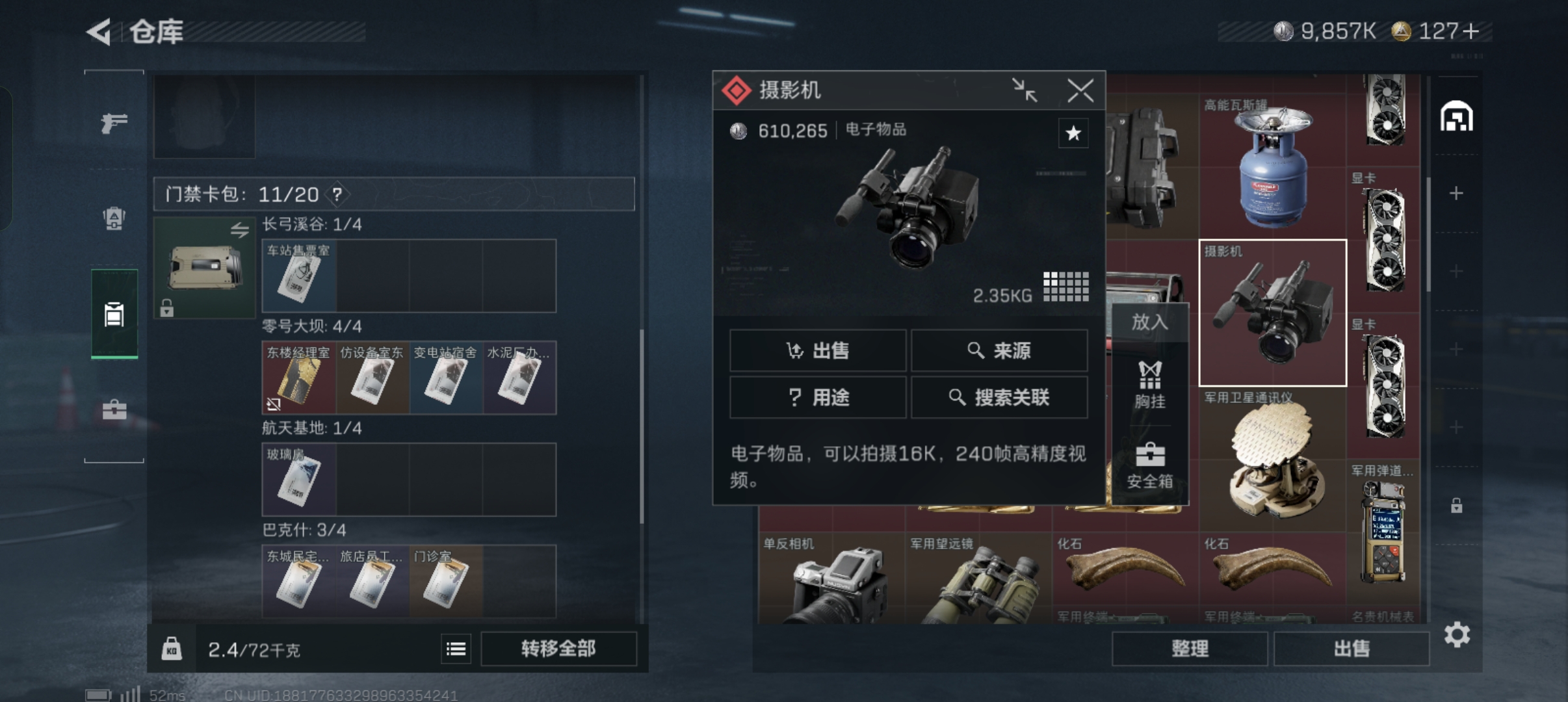Swap the keycard case with arrows icon
The height and width of the screenshot is (702, 1568).
point(239,230)
